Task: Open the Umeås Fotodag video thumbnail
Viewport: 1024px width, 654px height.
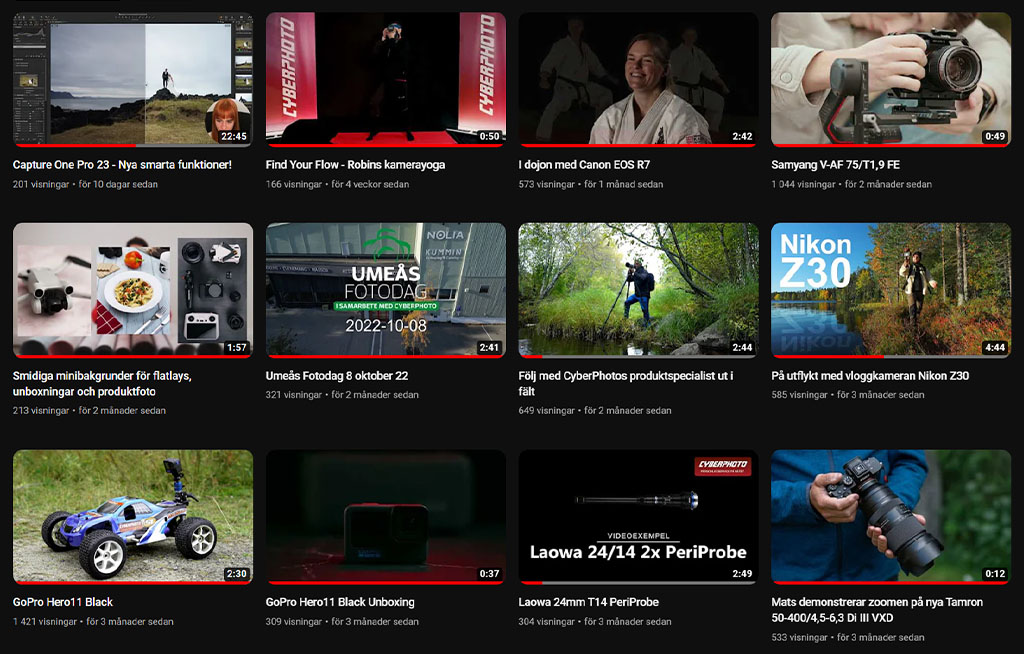Action: tap(385, 290)
